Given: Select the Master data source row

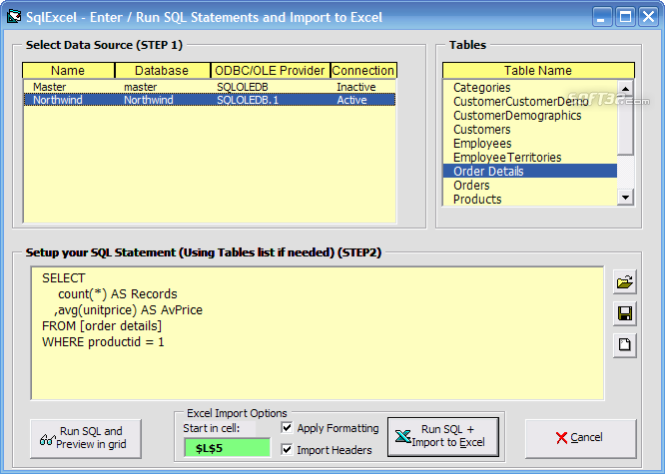Looking at the screenshot, I should [210, 87].
